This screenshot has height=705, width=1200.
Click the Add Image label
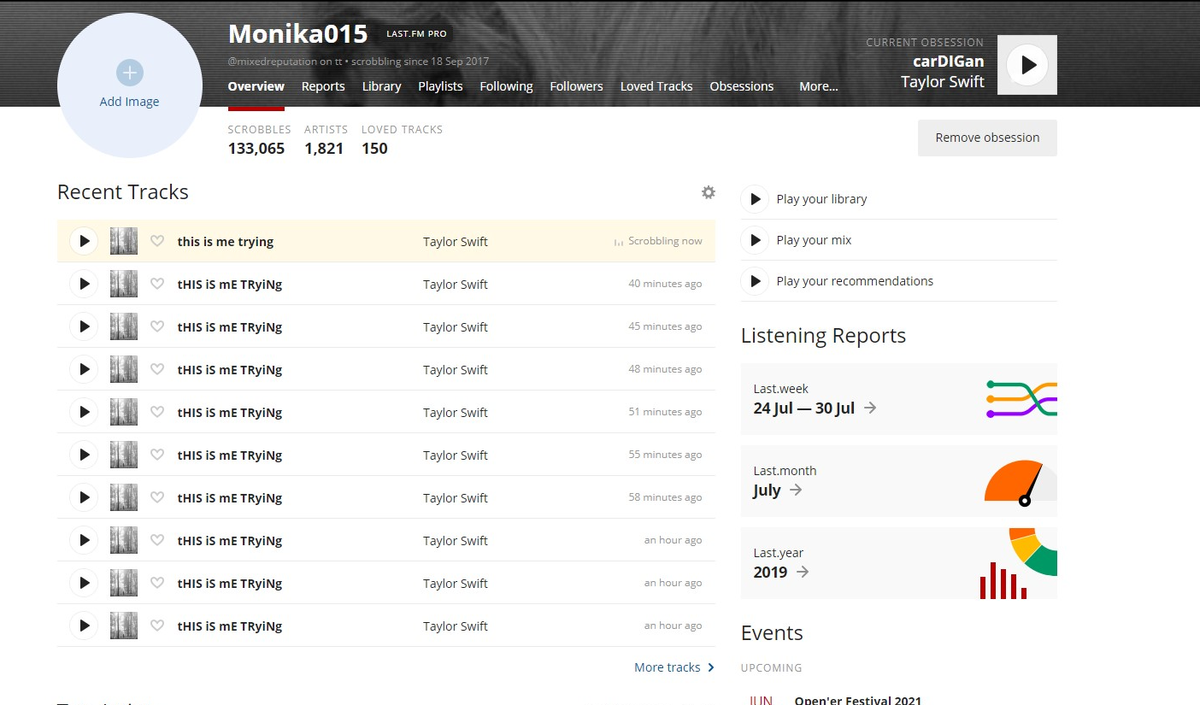129,101
